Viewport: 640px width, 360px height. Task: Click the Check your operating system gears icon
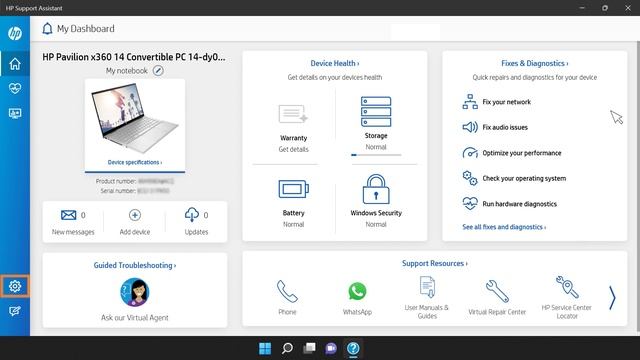pos(470,178)
